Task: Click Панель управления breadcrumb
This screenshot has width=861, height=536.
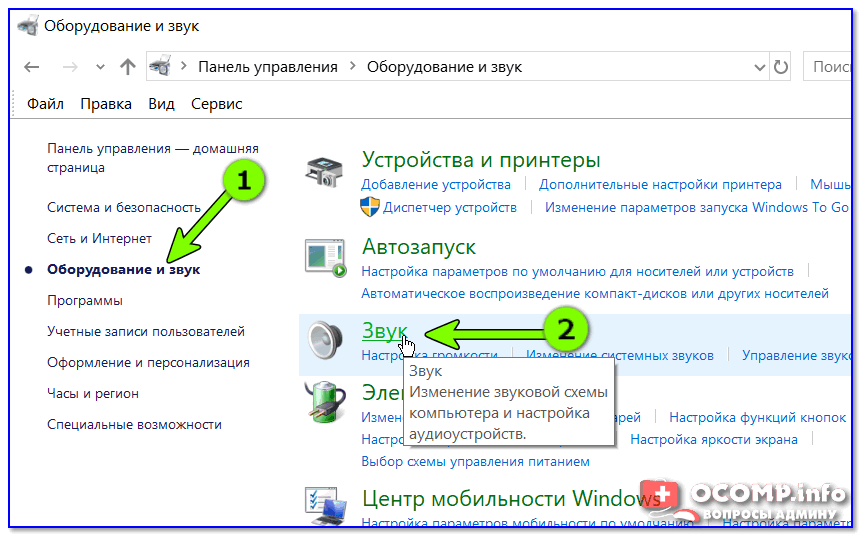Action: 267,67
